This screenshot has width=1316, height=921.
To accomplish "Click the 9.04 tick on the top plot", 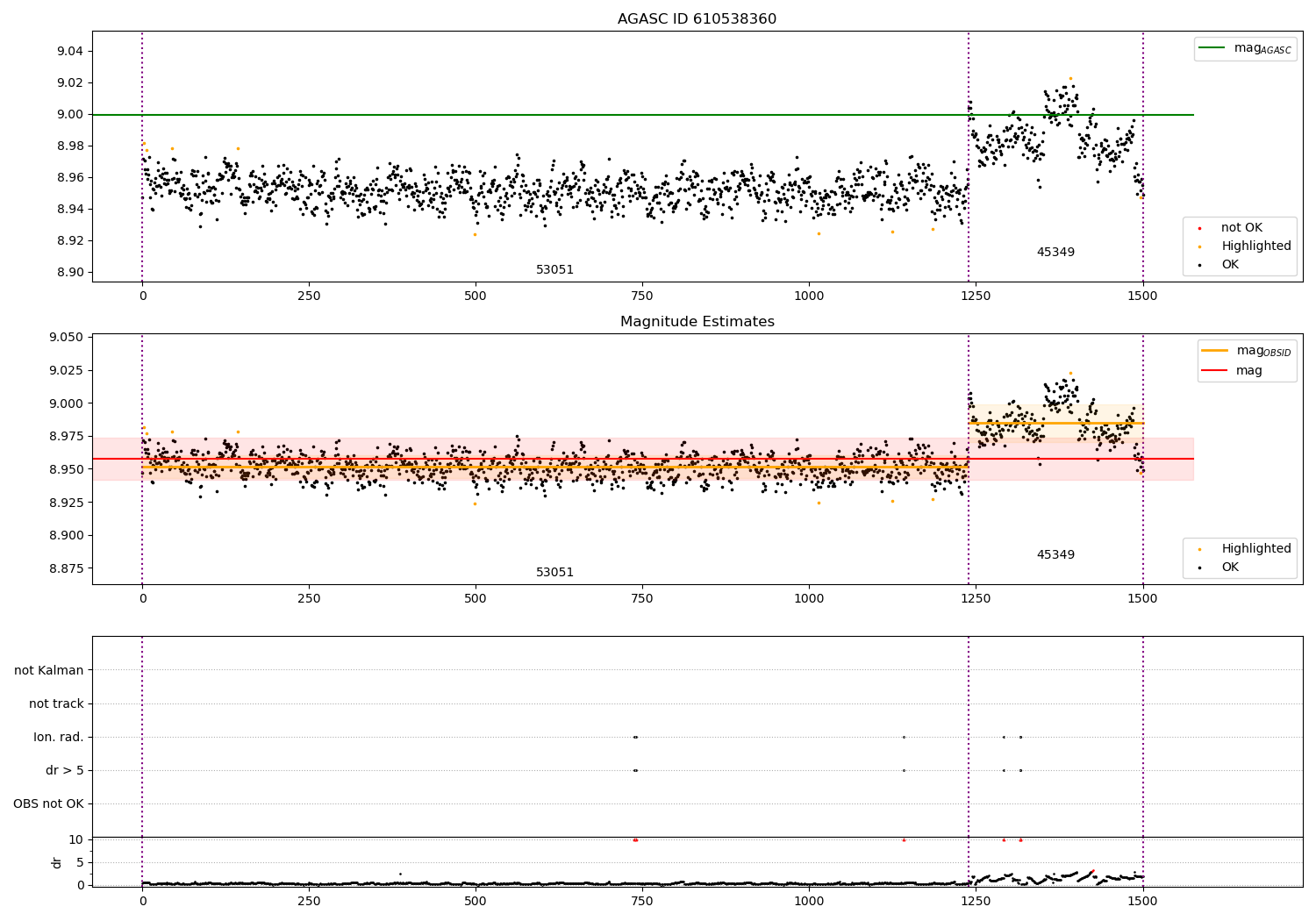I will 69,52.
